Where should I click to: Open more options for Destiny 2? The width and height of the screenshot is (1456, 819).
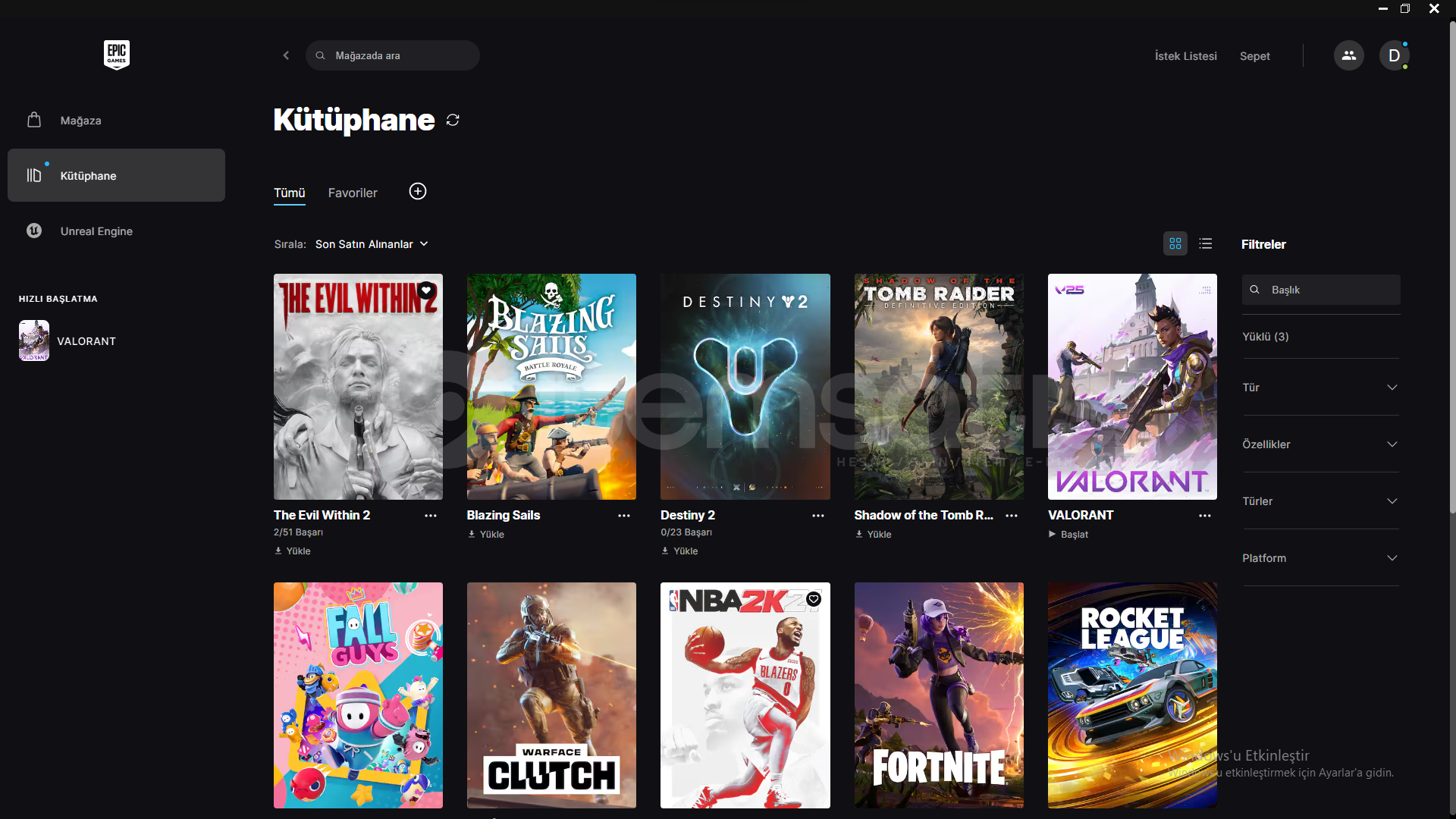coord(818,516)
